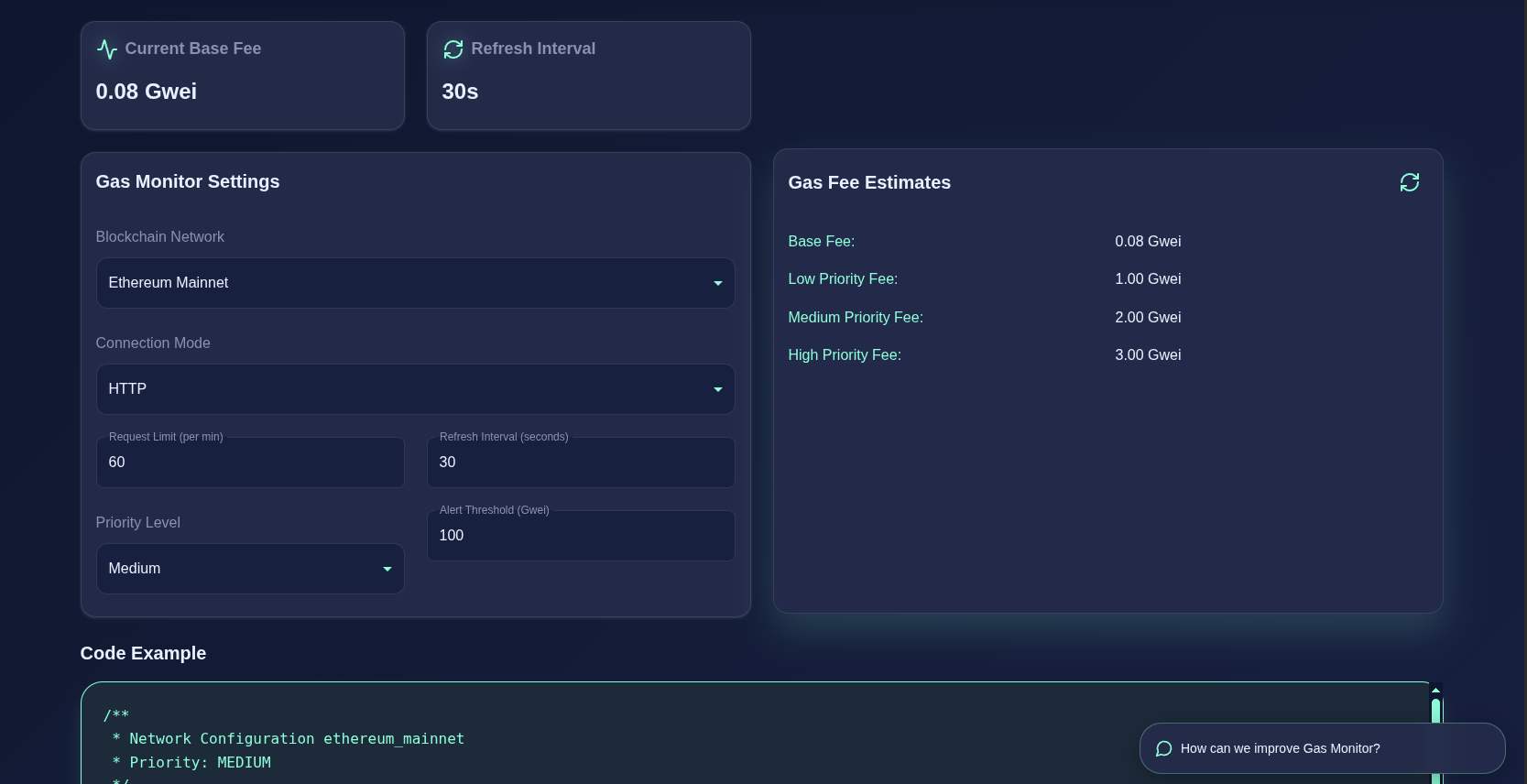
Task: Click the Alert Threshold Gwei input field
Action: coord(581,536)
